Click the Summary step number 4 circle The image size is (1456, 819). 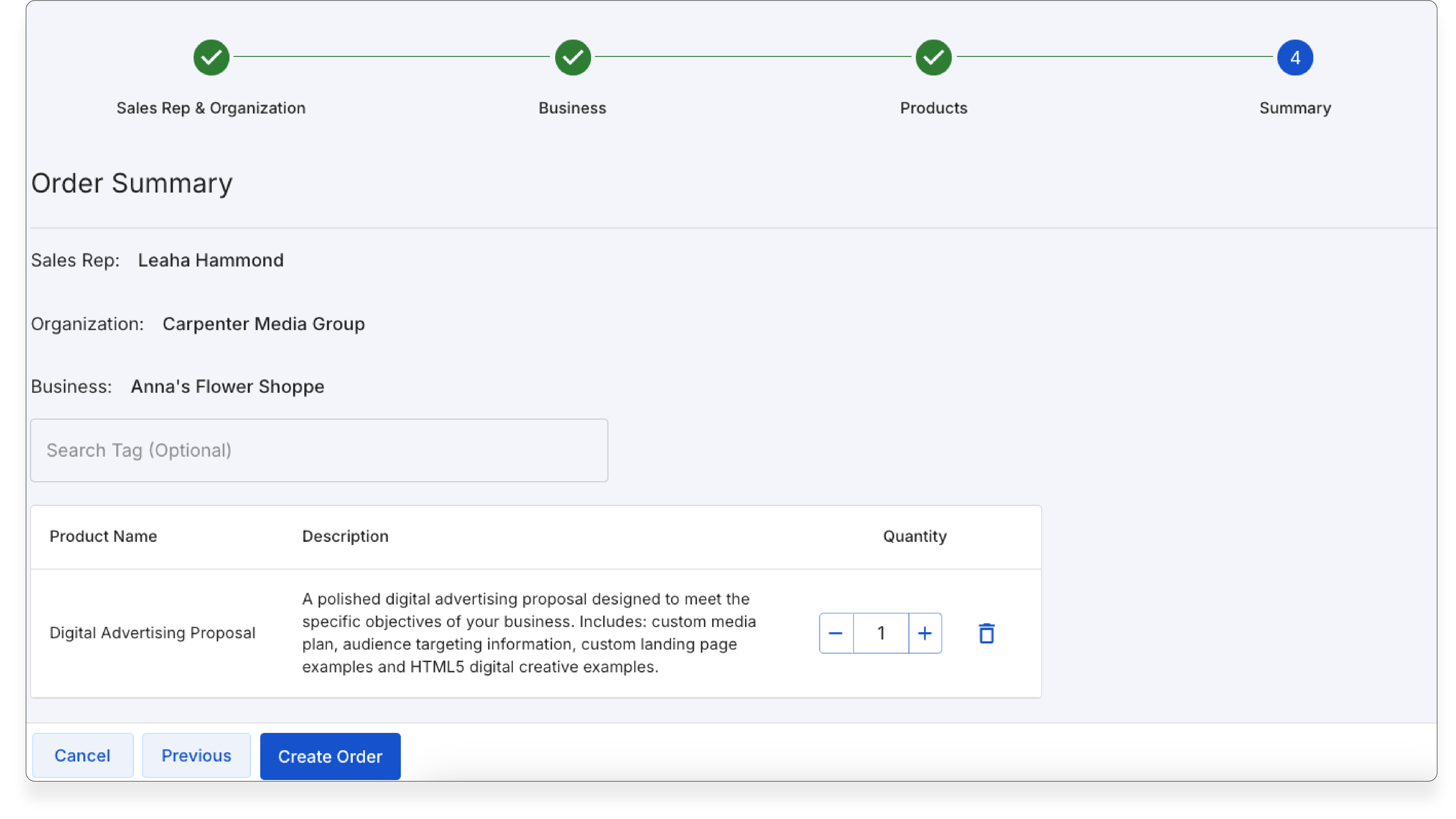point(1294,57)
